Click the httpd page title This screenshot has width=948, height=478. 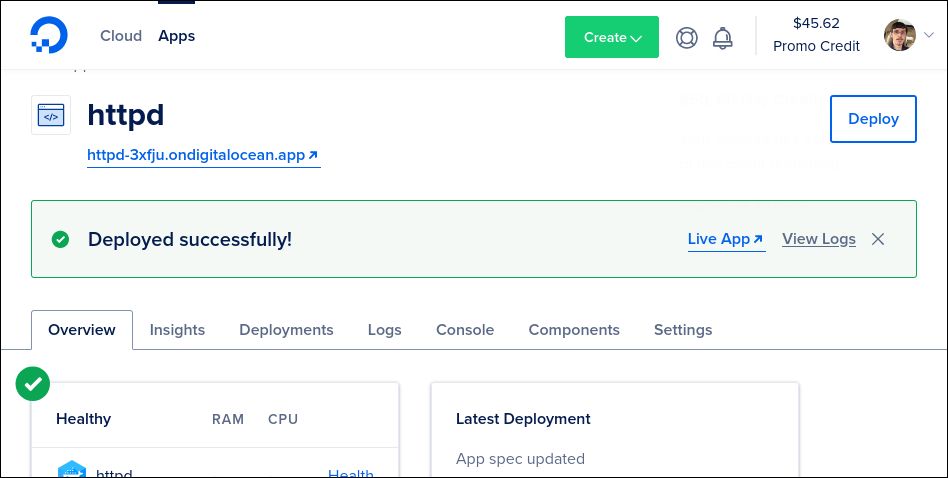[126, 115]
